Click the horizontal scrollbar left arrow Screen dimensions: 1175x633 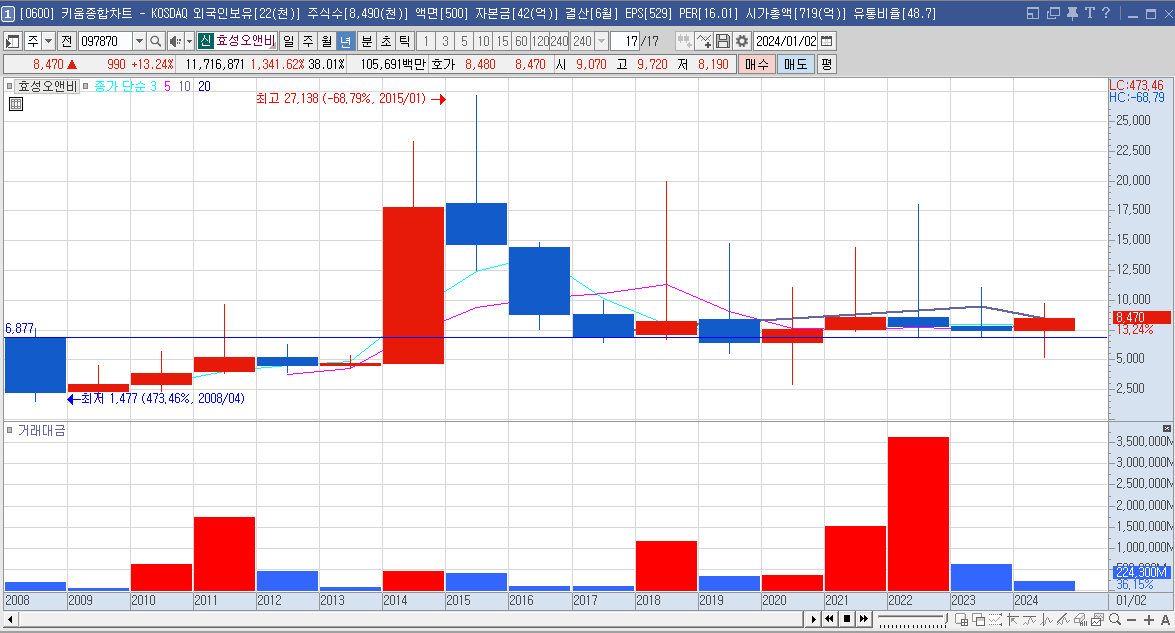click(x=10, y=620)
